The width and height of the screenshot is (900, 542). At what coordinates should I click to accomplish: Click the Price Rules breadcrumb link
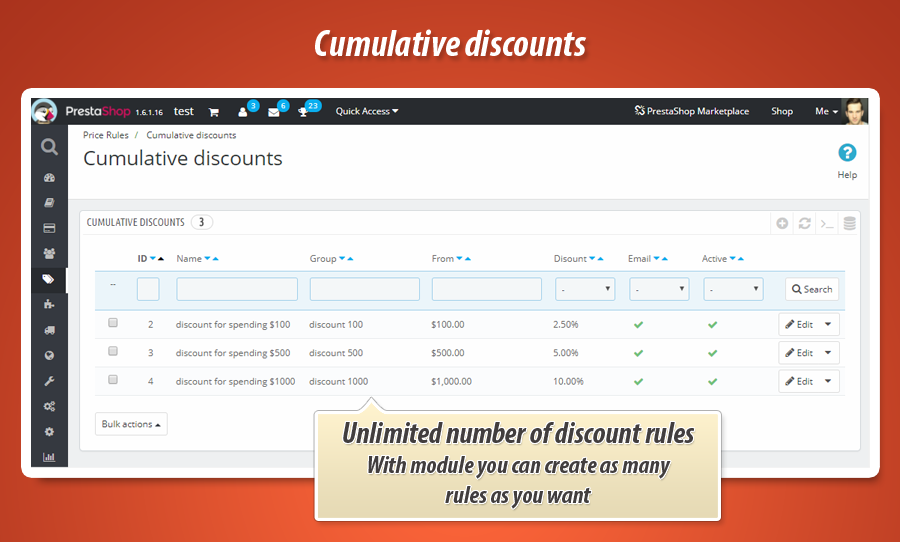(104, 135)
